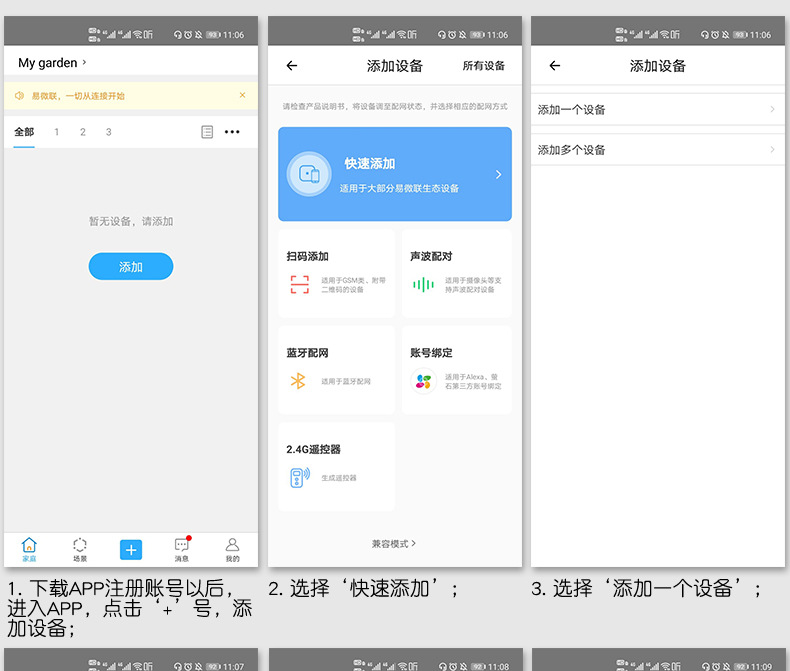Go back from the 添加设备 screen with 所有设备
790x671 pixels.
pos(292,65)
